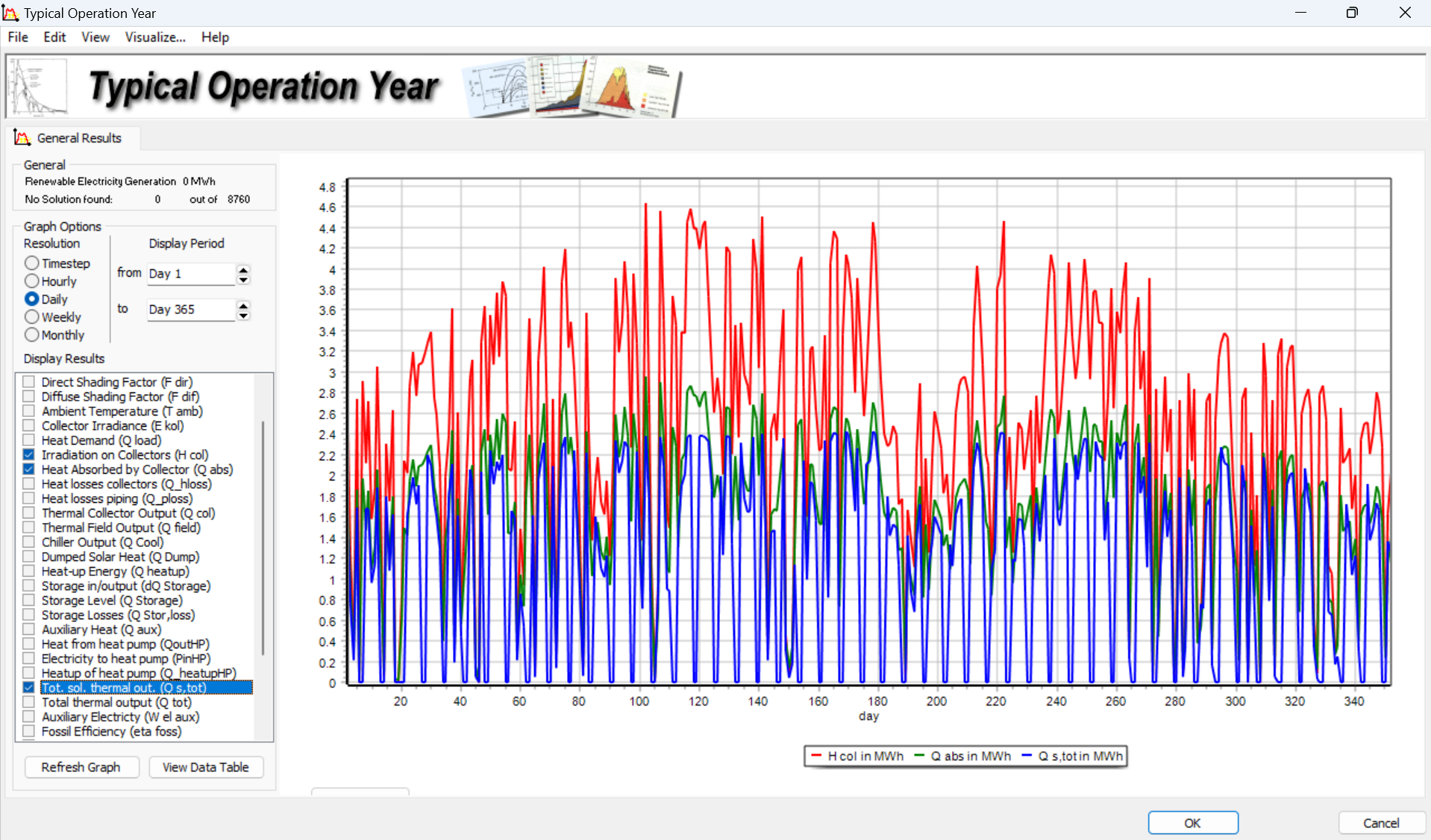Check Fossil Efficiency (eta foss)
The height and width of the screenshot is (840, 1431).
pyautogui.click(x=29, y=732)
